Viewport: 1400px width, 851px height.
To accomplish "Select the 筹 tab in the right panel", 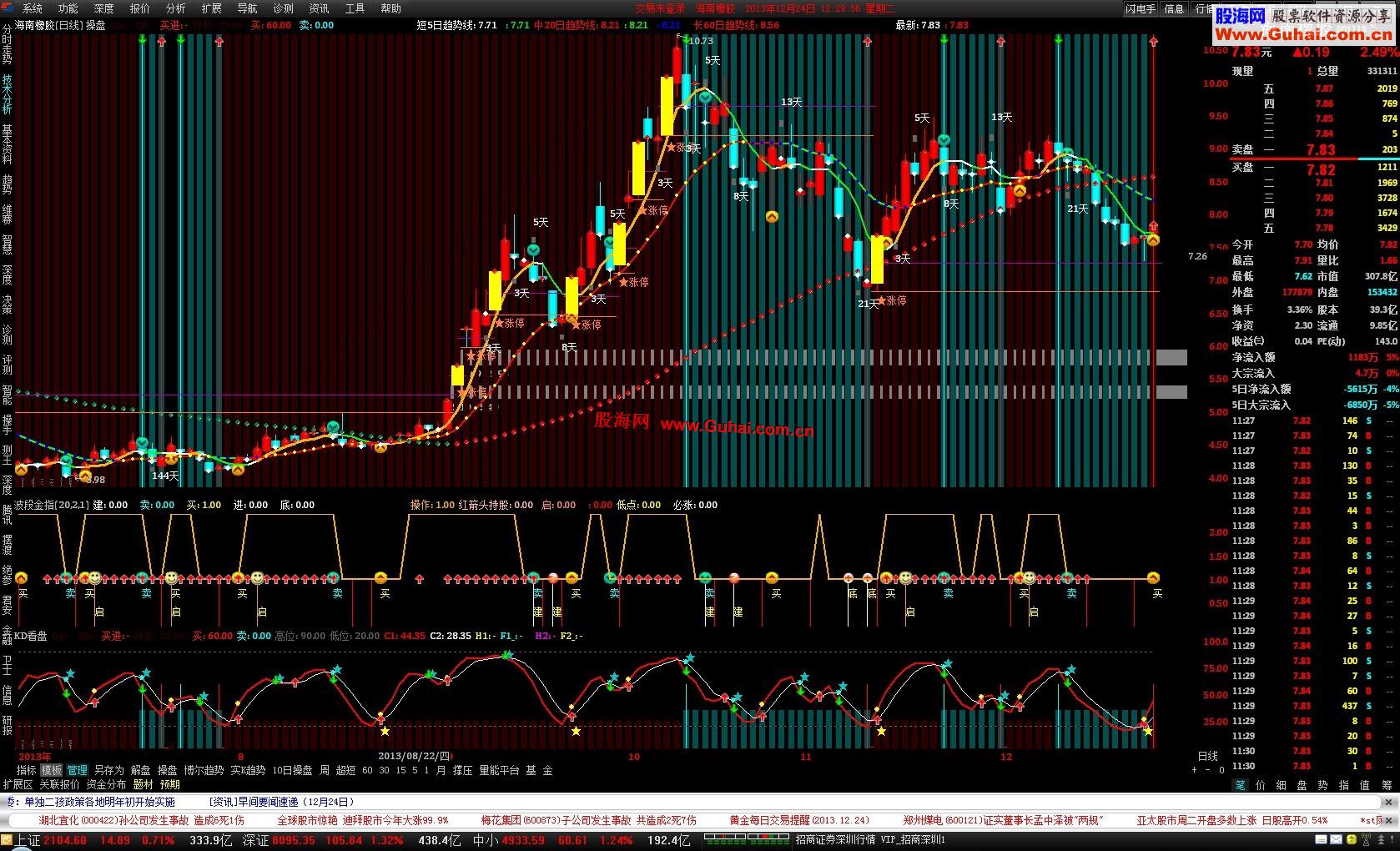I will [1386, 784].
